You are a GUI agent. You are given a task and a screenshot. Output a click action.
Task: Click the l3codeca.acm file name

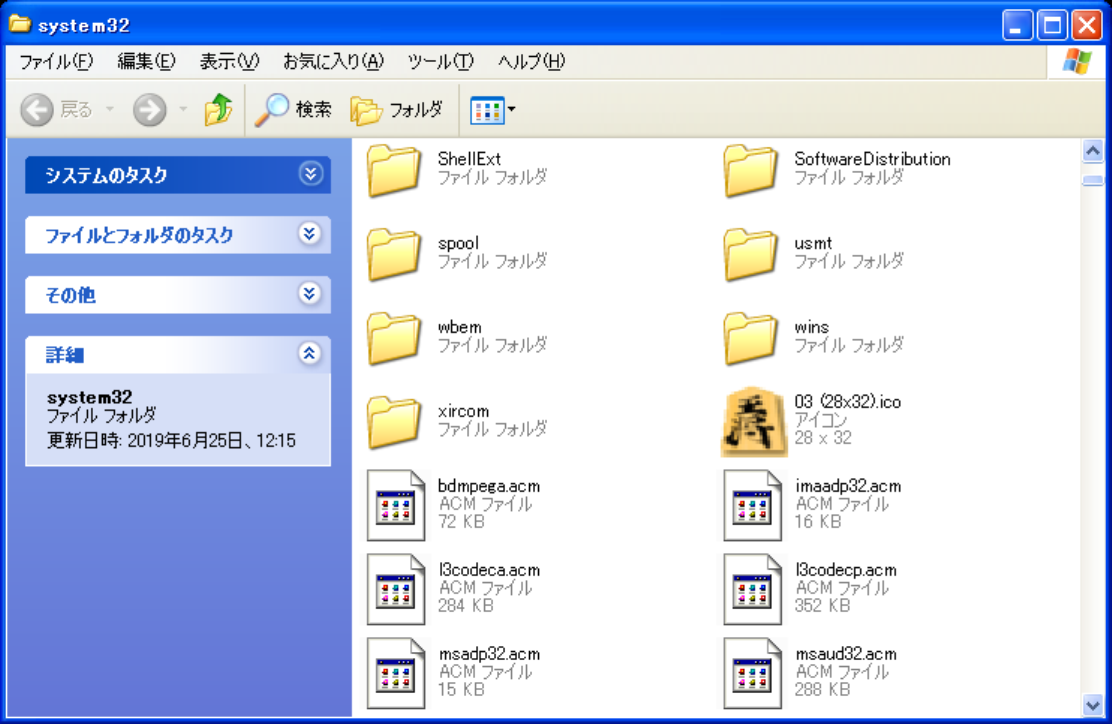(x=489, y=569)
